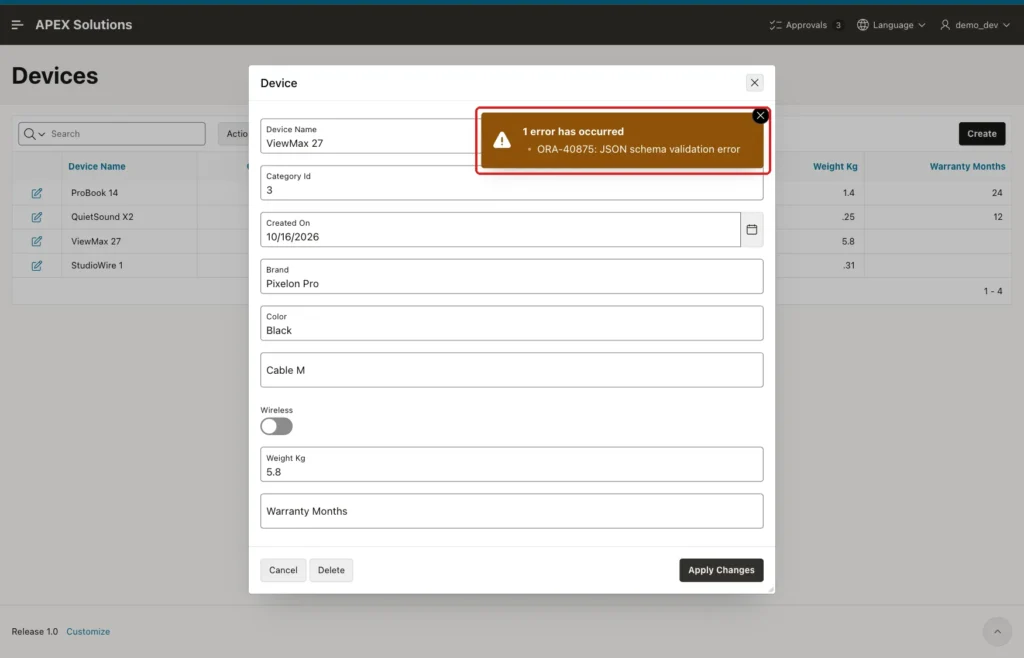
Task: Click the weight value 1.4
Action: (848, 193)
